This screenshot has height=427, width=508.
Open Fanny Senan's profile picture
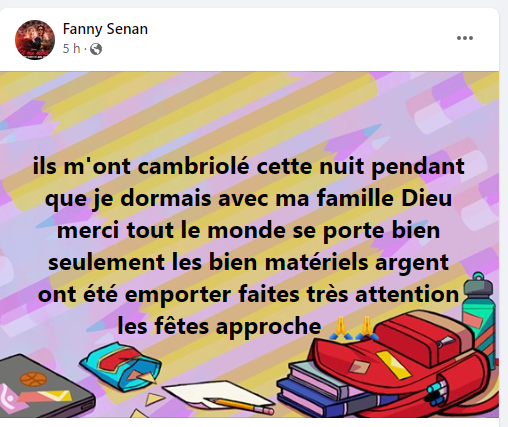pos(35,40)
